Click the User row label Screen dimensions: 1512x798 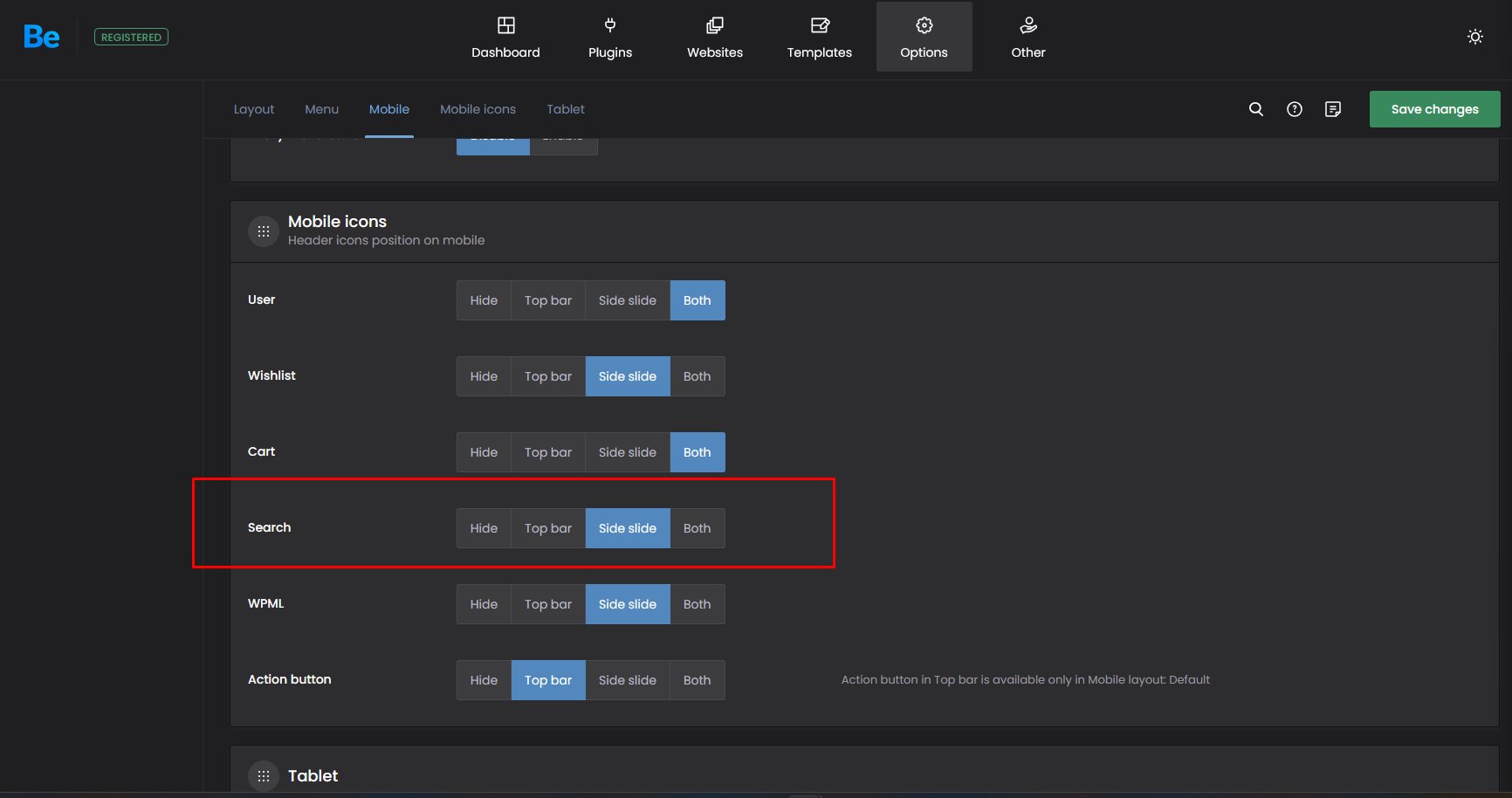(x=261, y=299)
